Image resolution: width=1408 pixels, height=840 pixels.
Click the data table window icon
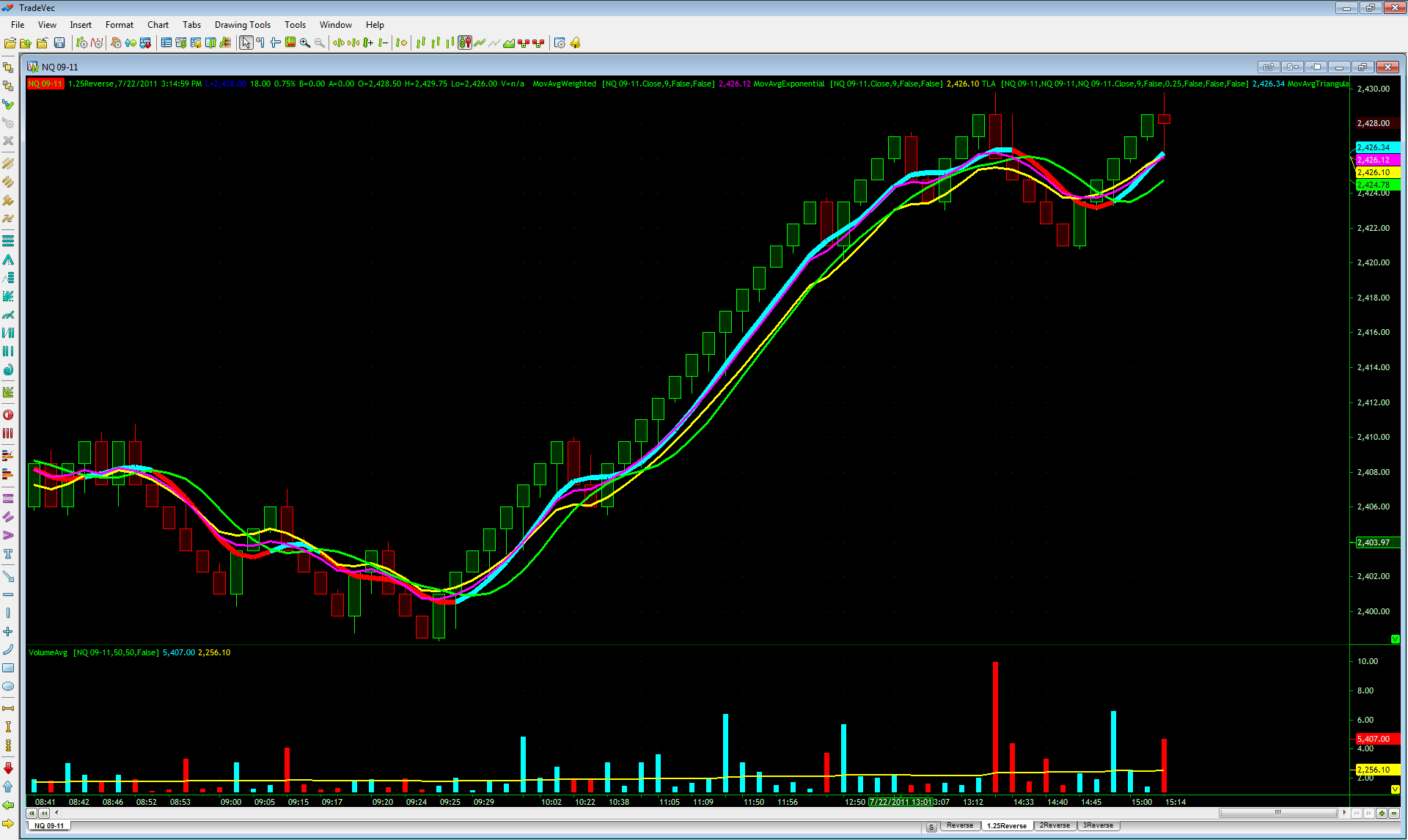pos(166,43)
